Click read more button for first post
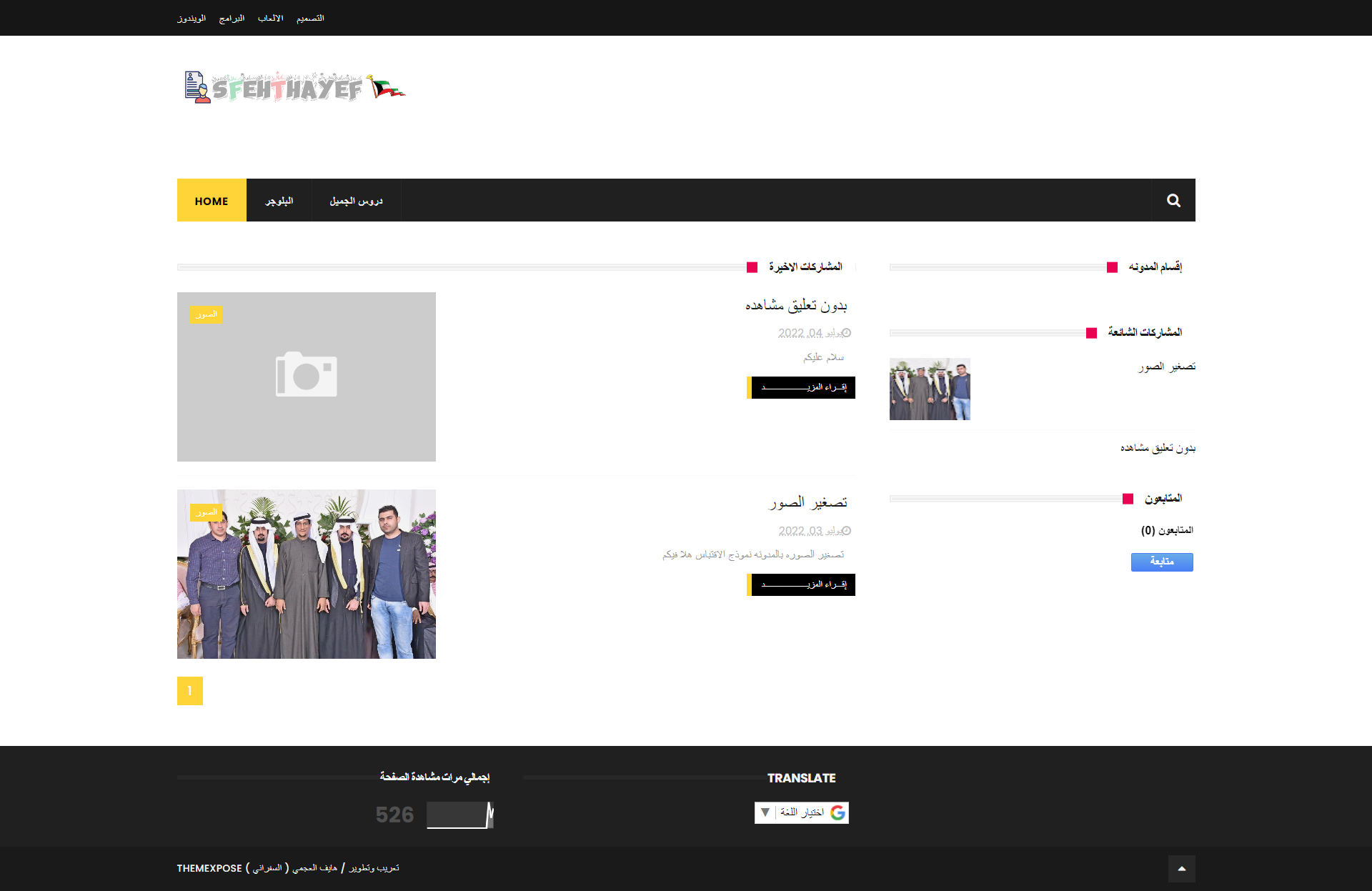The image size is (1372, 891). pos(802,387)
